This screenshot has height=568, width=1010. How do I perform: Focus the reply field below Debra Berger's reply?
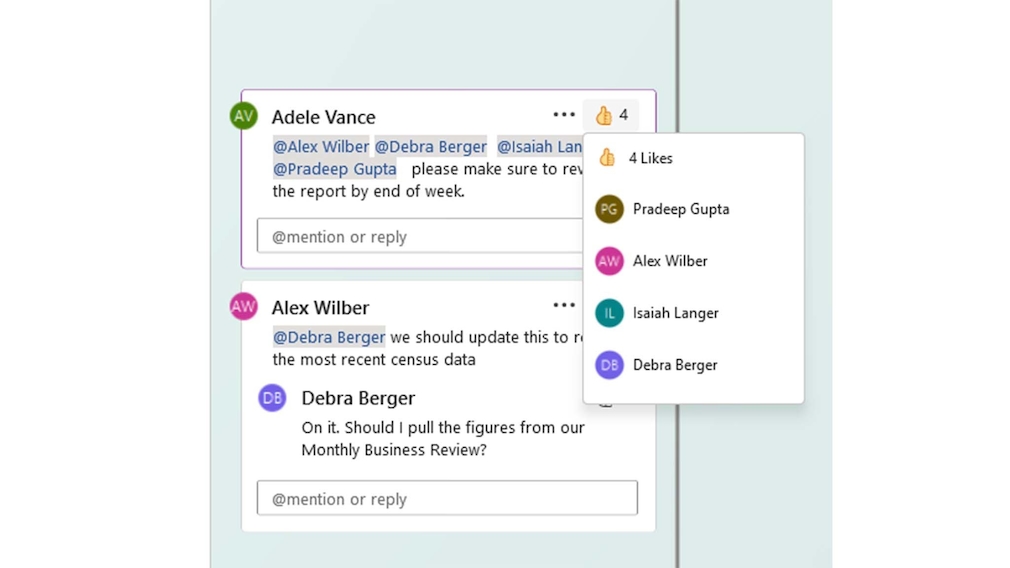click(447, 499)
